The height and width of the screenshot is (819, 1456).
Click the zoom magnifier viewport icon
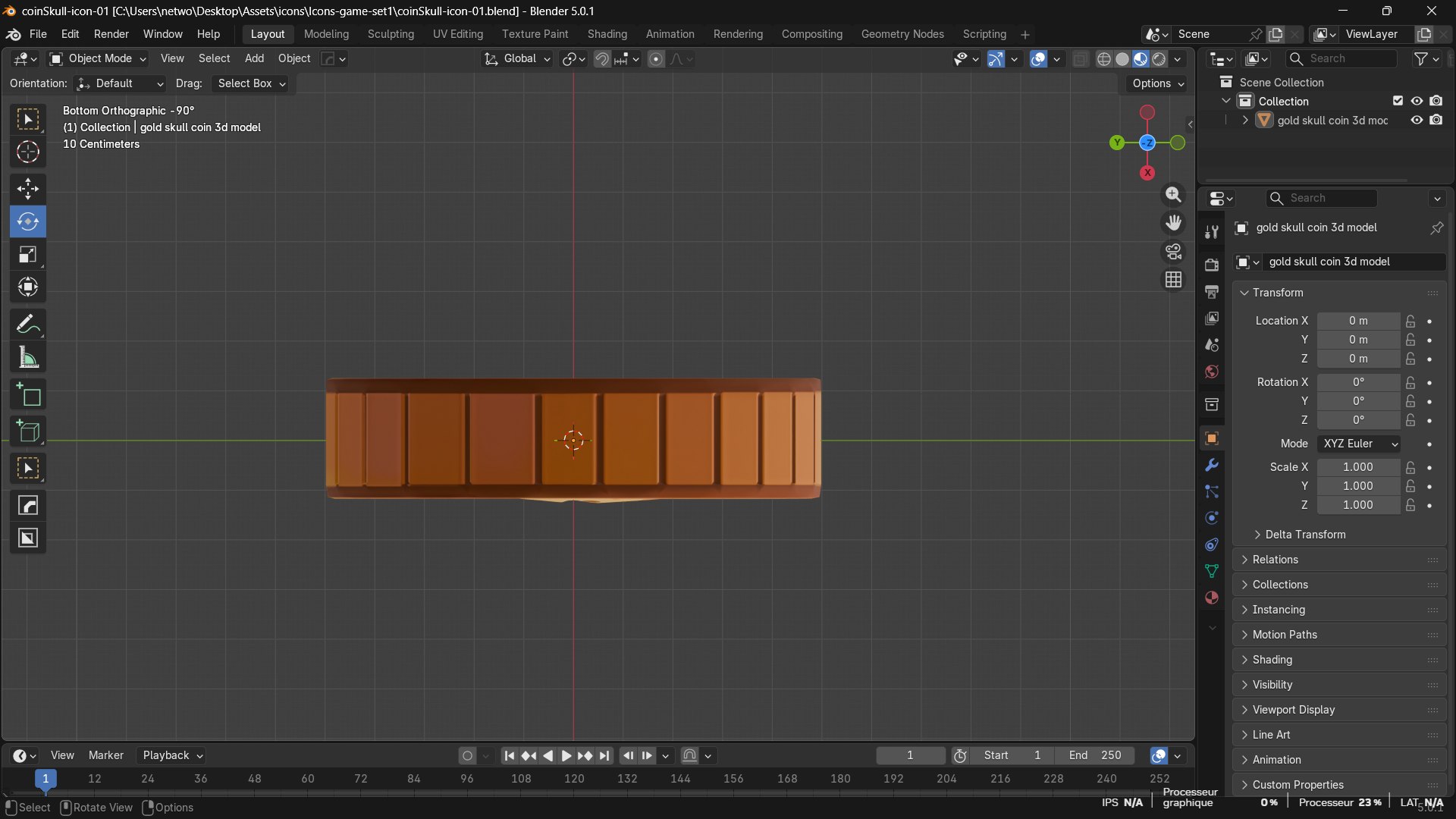1173,195
